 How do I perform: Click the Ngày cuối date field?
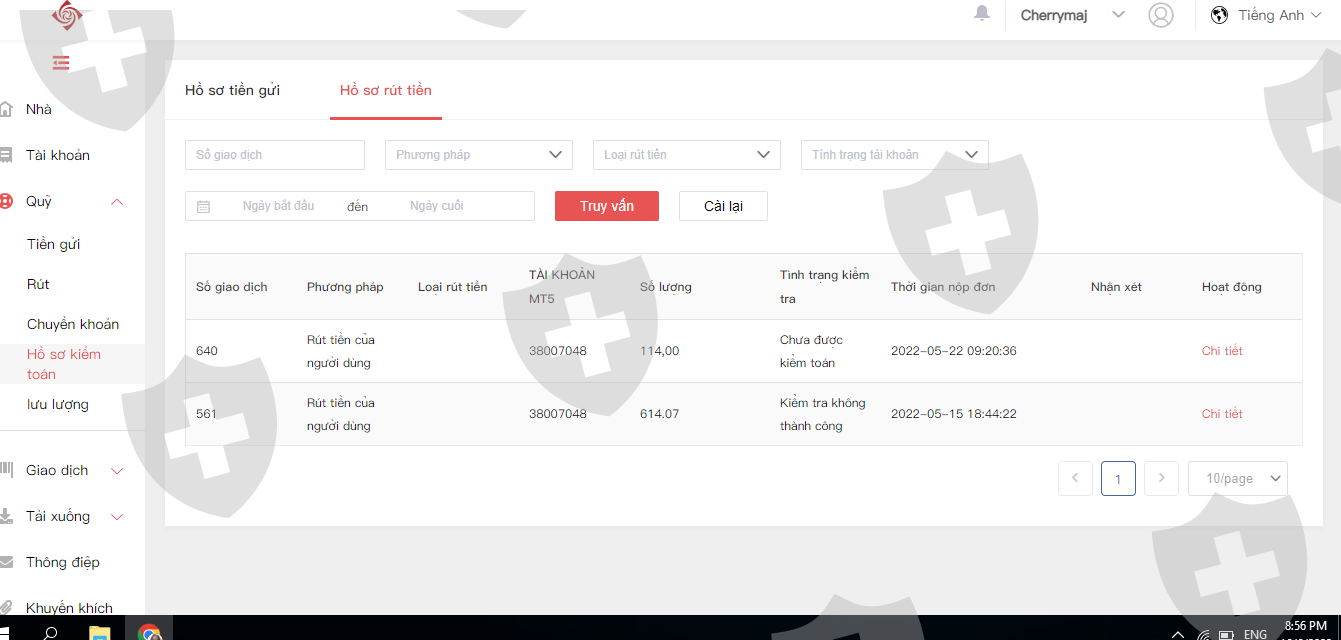(437, 206)
